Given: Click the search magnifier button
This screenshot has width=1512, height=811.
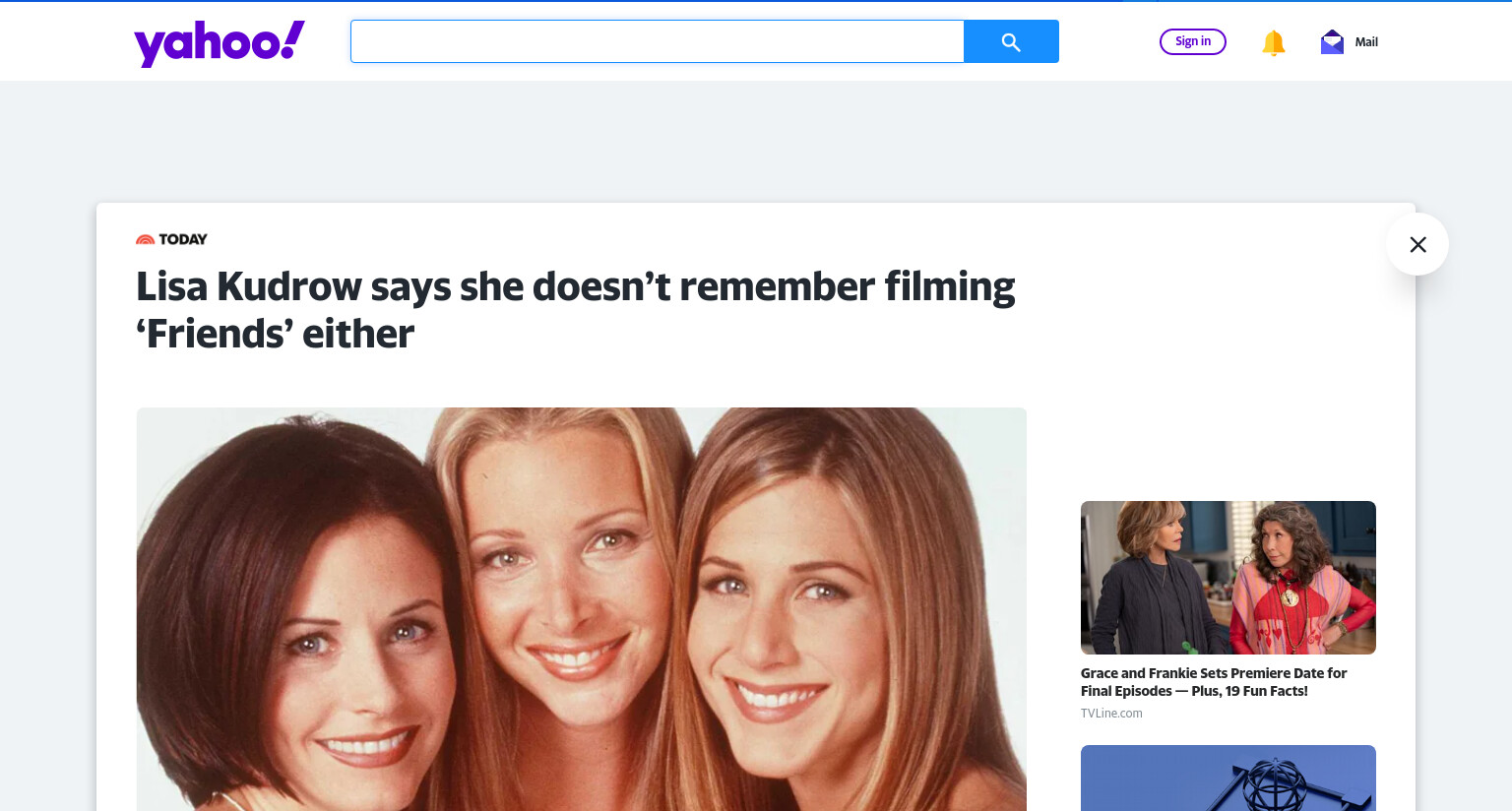Looking at the screenshot, I should point(1011,41).
